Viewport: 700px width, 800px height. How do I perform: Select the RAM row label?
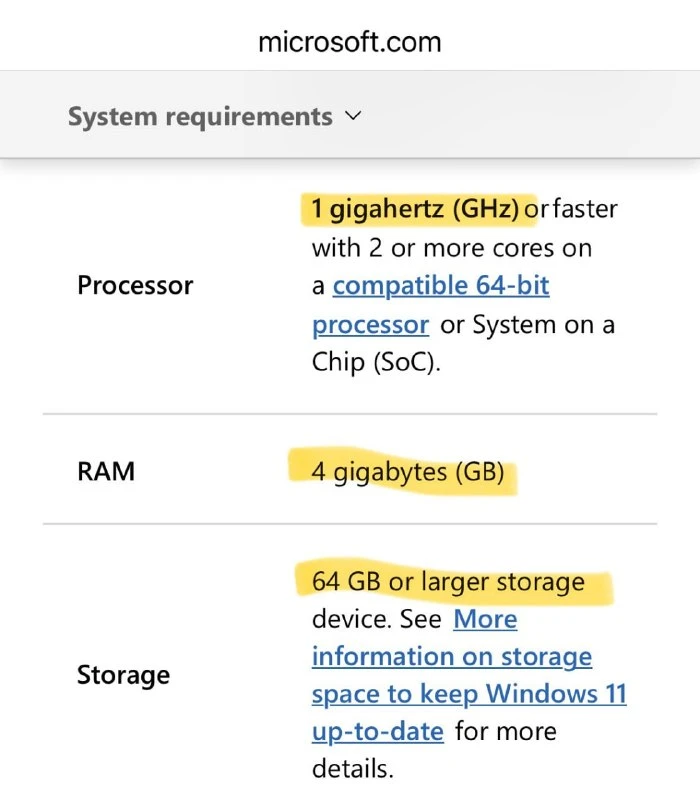pos(106,471)
